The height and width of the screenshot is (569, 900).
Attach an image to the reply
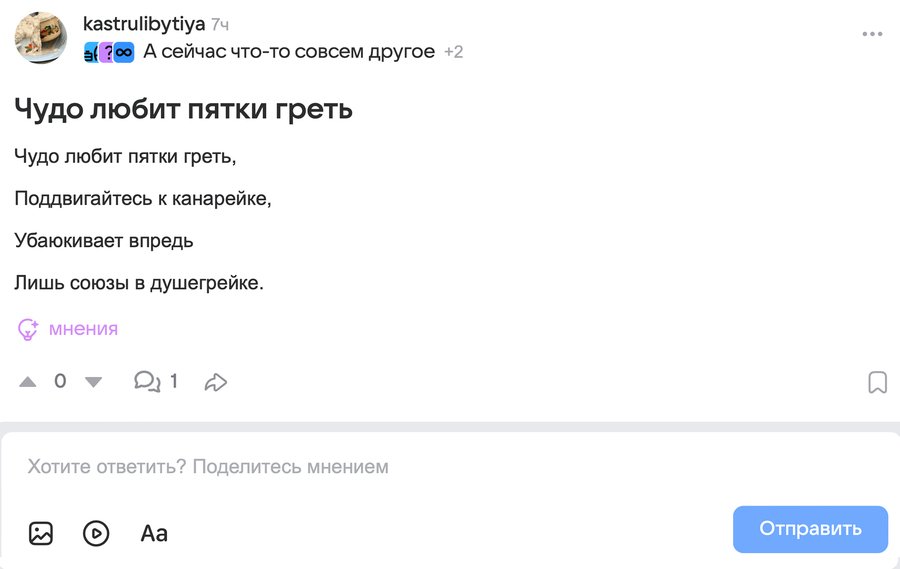click(41, 533)
